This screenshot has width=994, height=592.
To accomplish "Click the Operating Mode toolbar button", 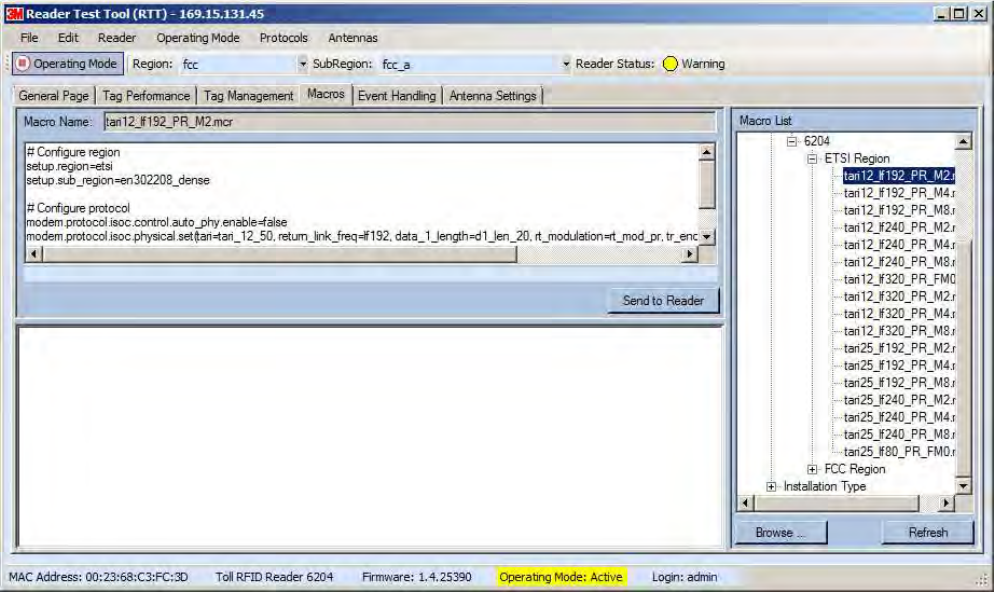I will coord(68,63).
